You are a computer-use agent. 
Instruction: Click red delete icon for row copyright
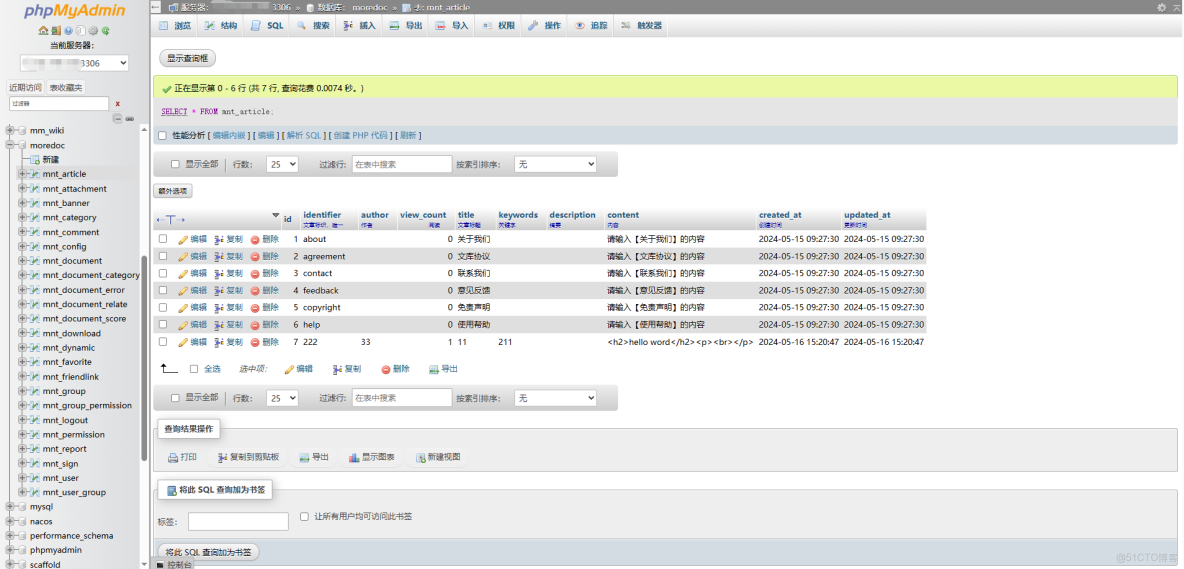[x=255, y=308]
